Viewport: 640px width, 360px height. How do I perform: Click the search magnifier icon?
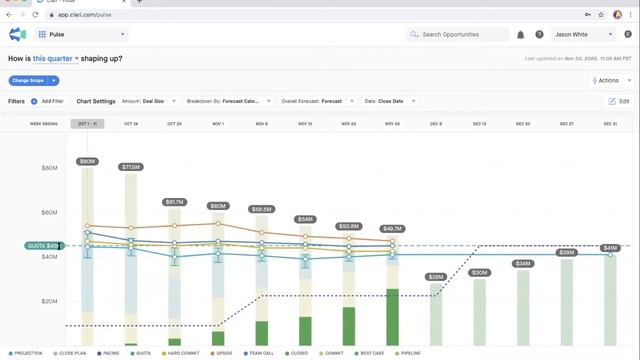coord(414,34)
